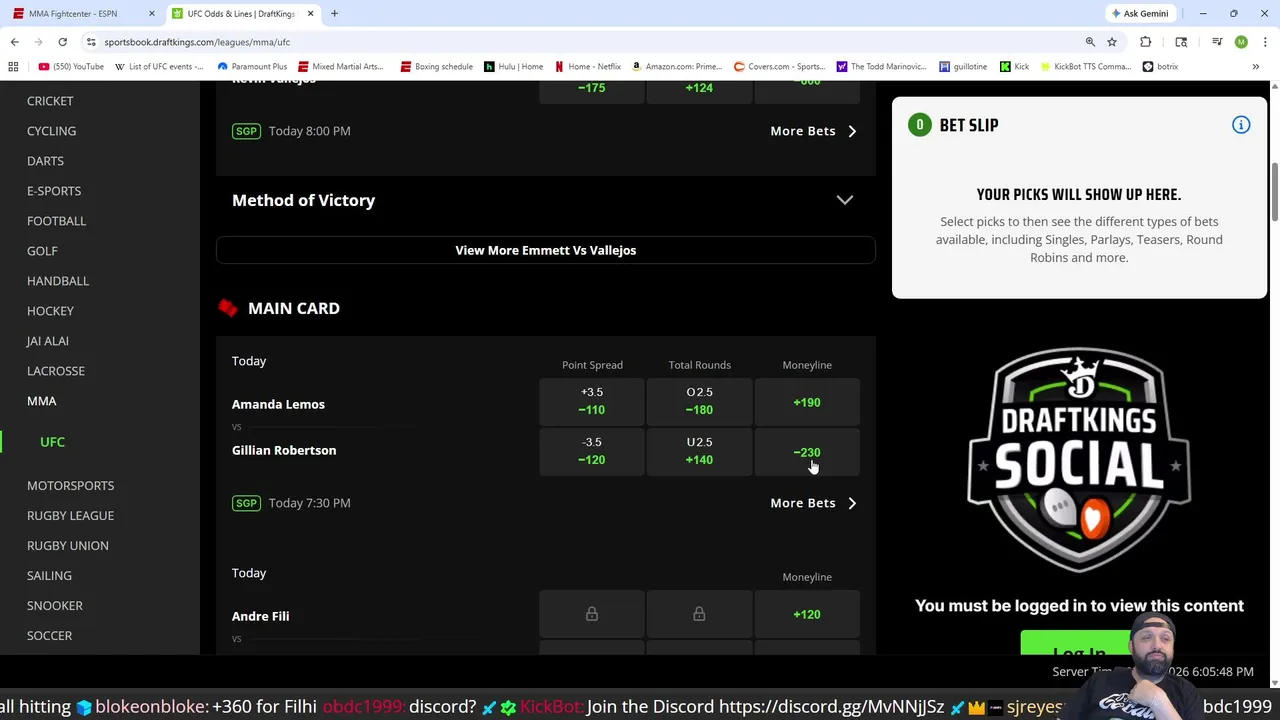Reload the page with the refresh icon
The image size is (1280, 720).
62,42
